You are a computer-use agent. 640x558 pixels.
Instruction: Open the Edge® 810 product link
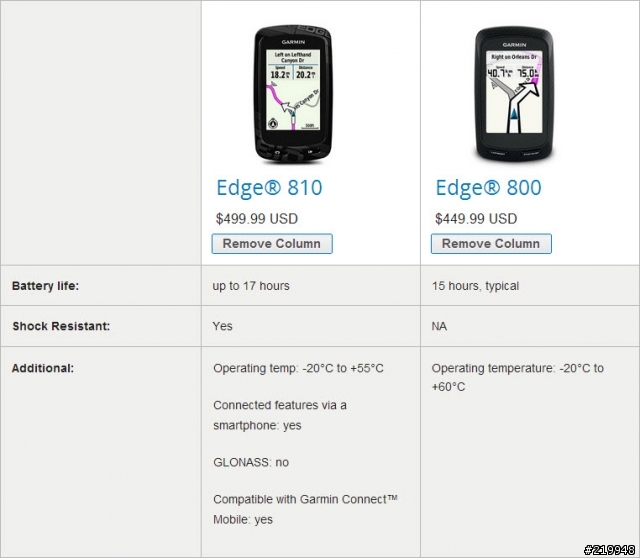click(x=269, y=188)
